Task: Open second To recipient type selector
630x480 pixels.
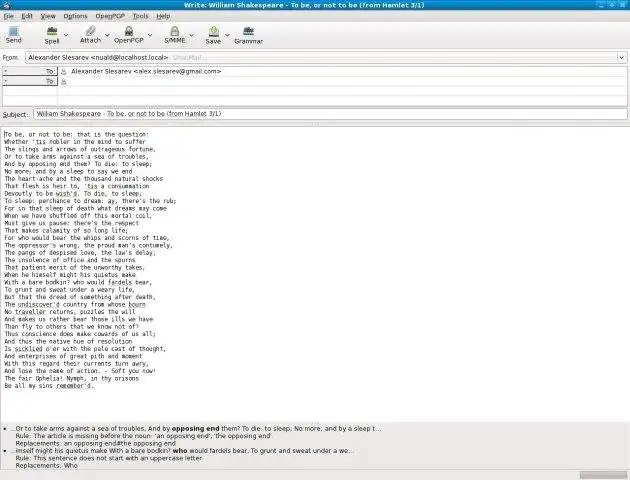Action: (x=30, y=81)
